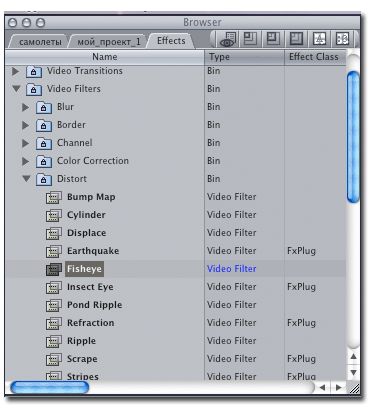Click the Video Transitions bin folder icon
The width and height of the screenshot is (371, 410).
34,71
